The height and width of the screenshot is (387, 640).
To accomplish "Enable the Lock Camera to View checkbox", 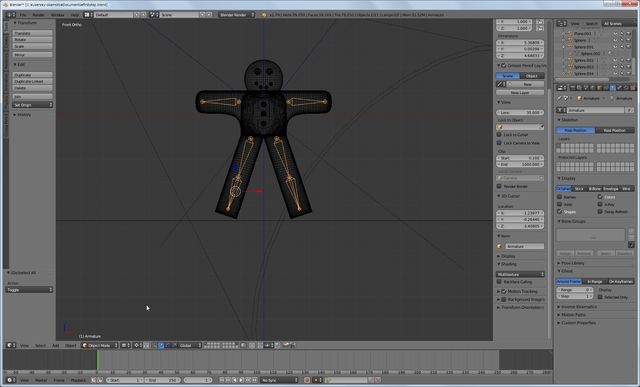I will click(499, 143).
